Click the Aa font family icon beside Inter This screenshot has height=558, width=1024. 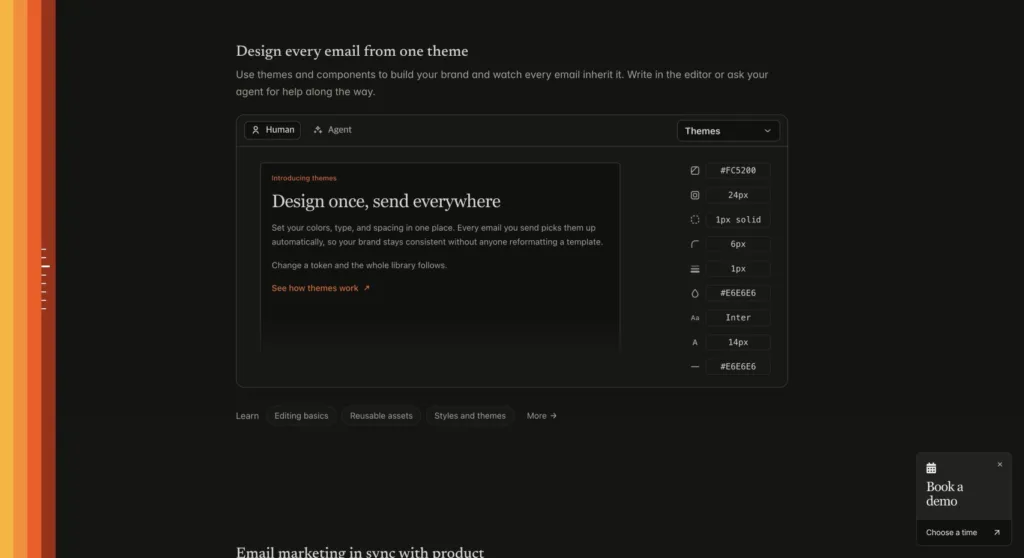pos(695,318)
